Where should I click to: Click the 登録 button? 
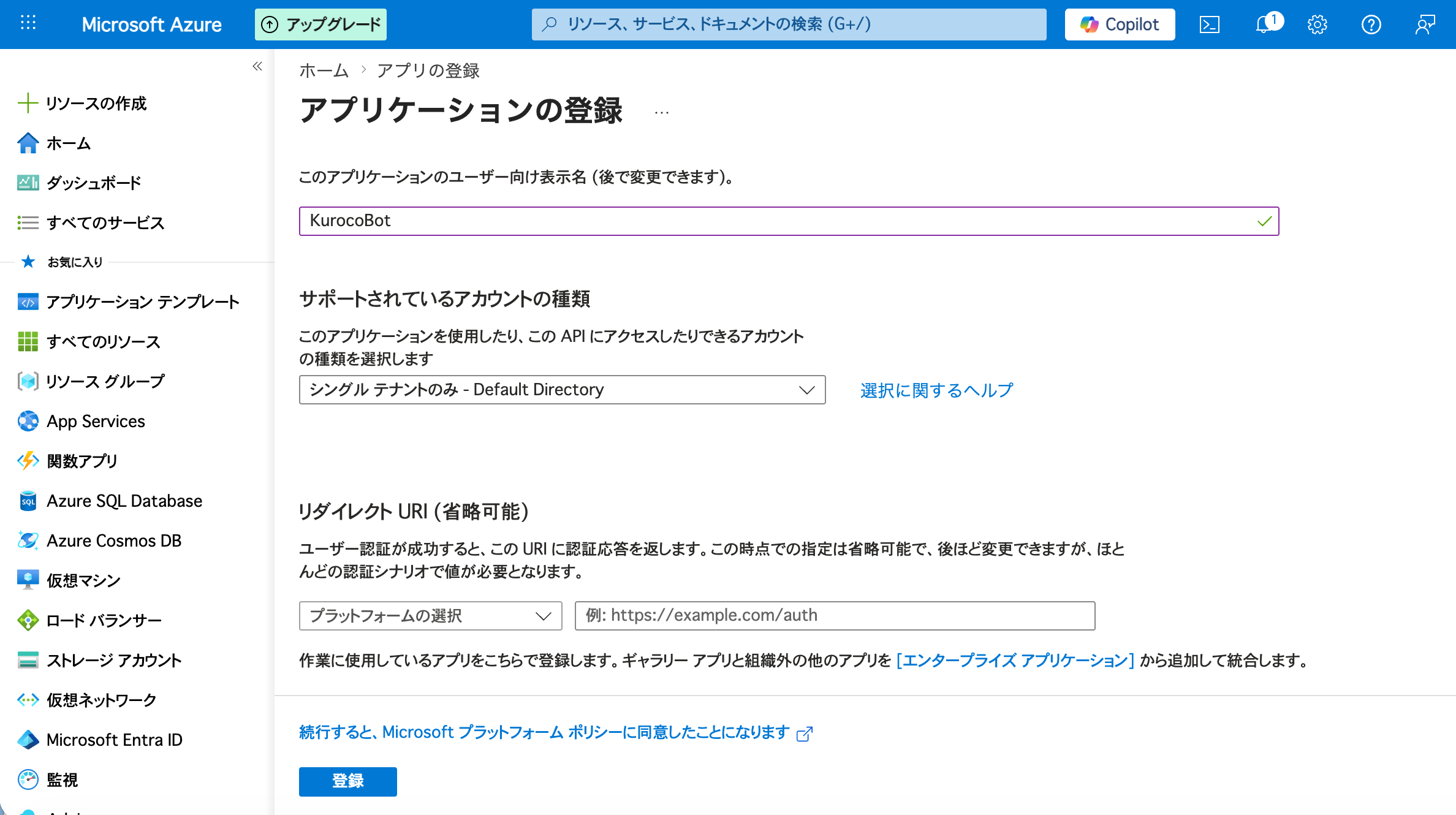[347, 781]
